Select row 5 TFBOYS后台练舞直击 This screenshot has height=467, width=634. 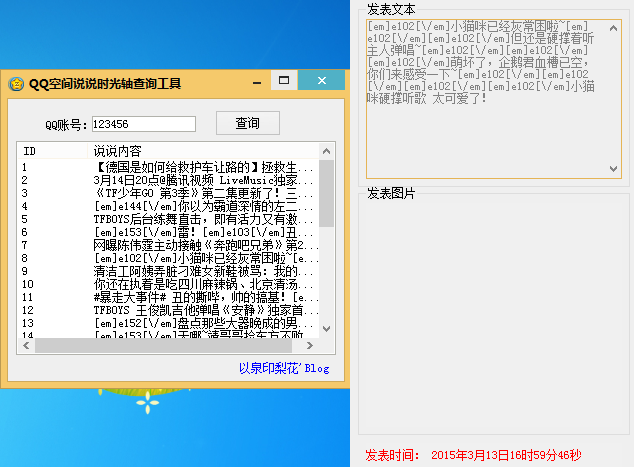[x=168, y=219]
